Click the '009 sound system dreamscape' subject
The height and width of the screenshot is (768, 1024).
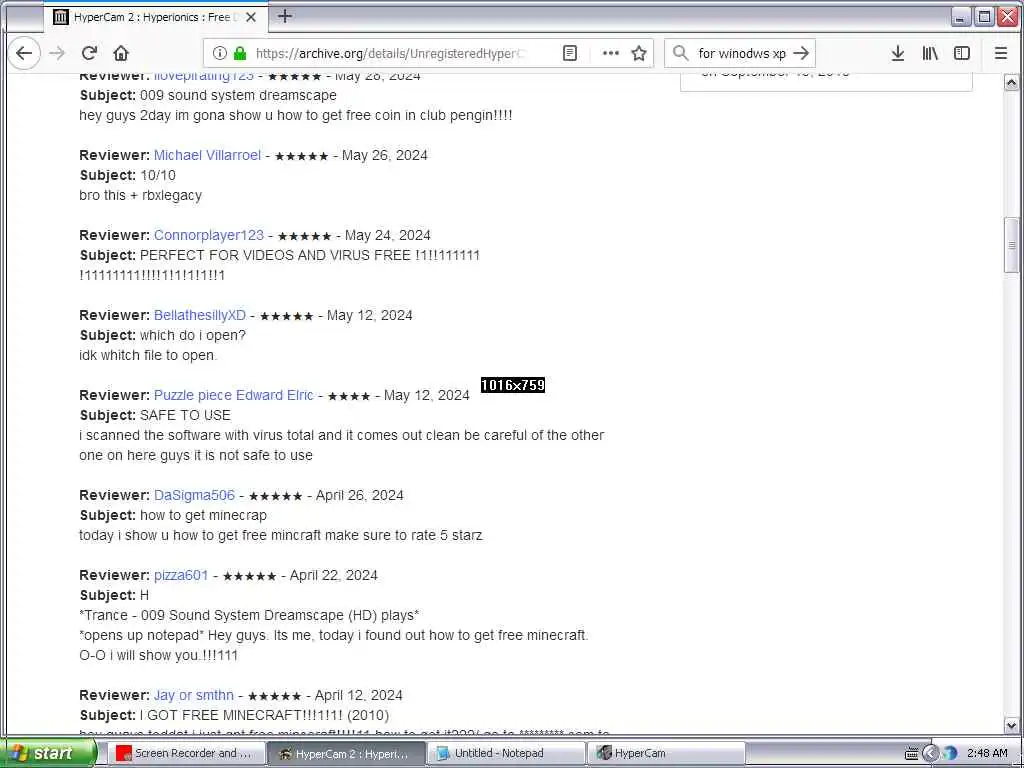pyautogui.click(x=238, y=95)
